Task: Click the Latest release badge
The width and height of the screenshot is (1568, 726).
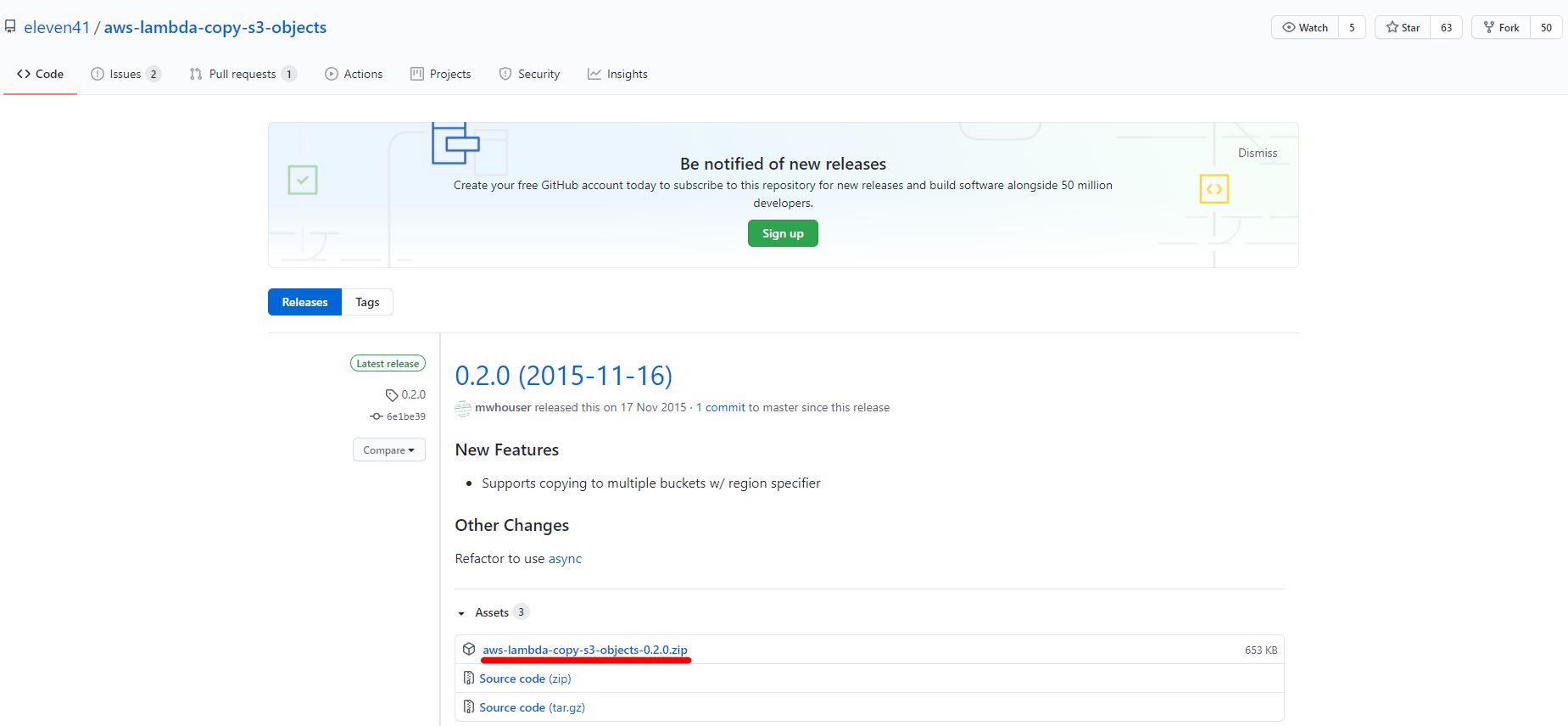Action: click(x=388, y=363)
